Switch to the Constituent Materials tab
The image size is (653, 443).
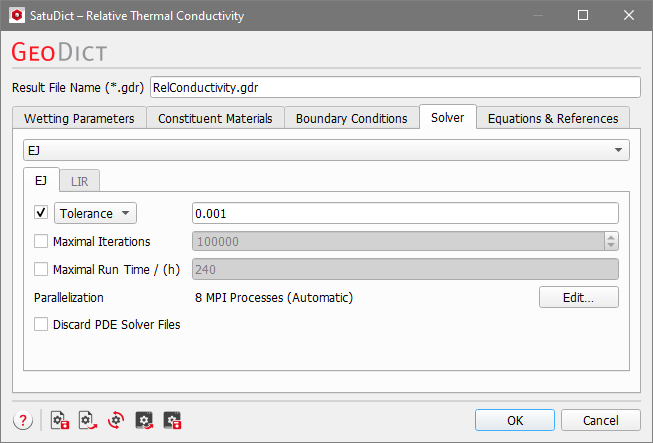[x=215, y=118]
